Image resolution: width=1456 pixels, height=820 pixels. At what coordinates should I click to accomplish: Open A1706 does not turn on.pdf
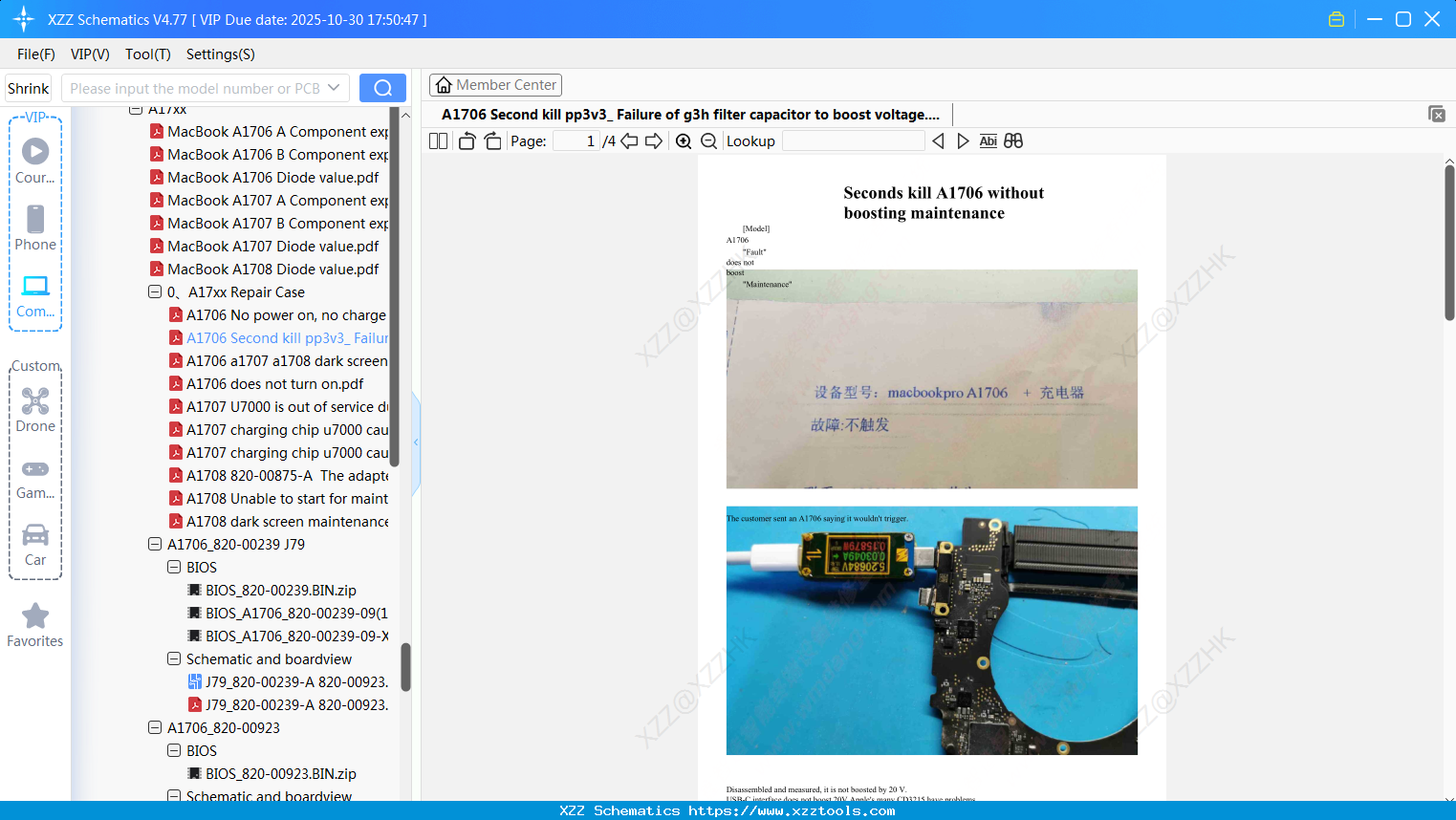[267, 383]
